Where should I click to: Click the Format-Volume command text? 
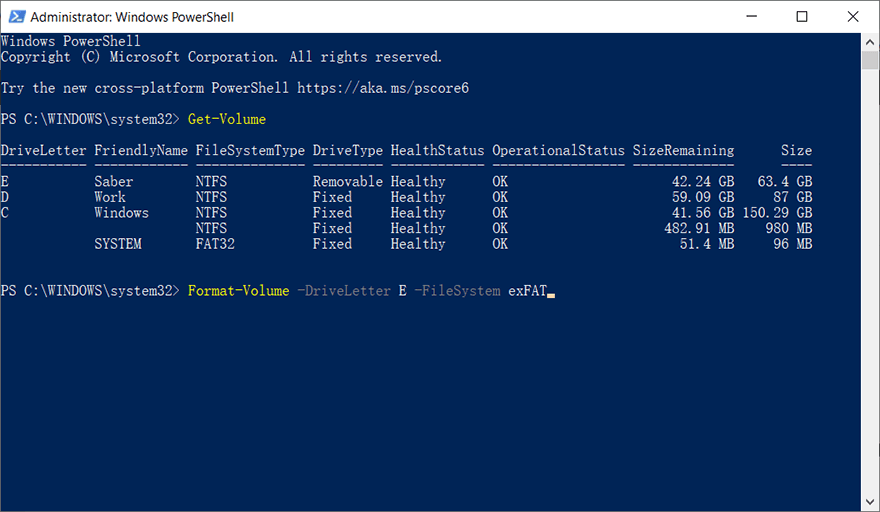coord(238,291)
